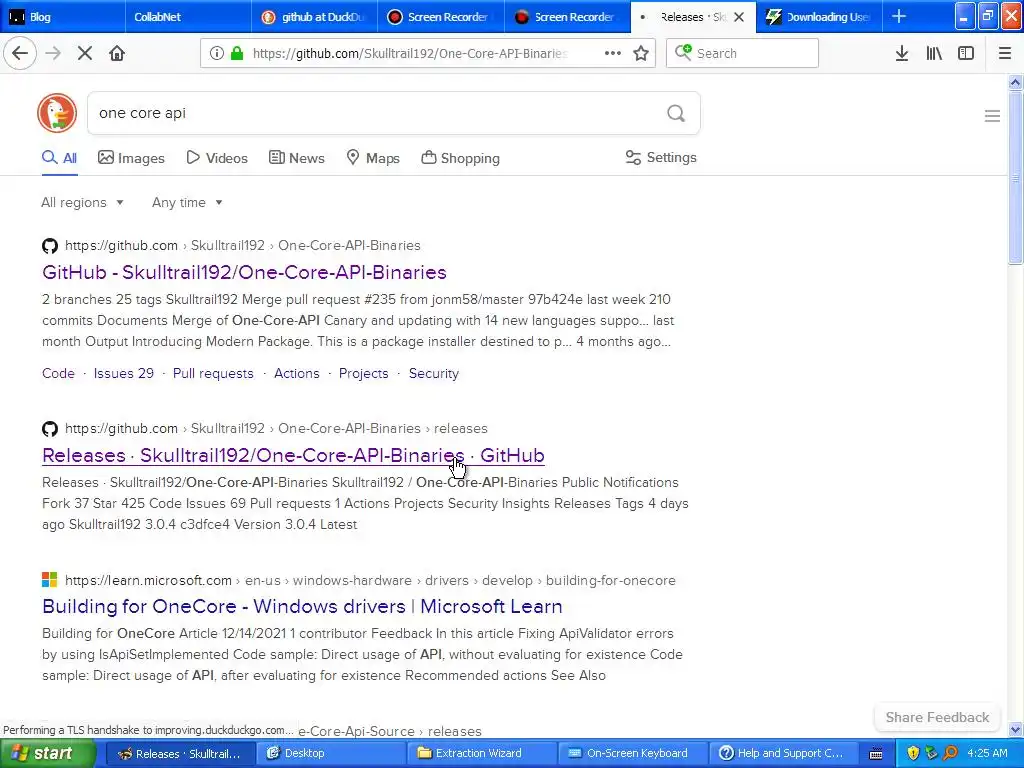Screen dimensions: 1024x768
Task: Switch to Extraction Wizard taskbar item
Action: point(481,753)
